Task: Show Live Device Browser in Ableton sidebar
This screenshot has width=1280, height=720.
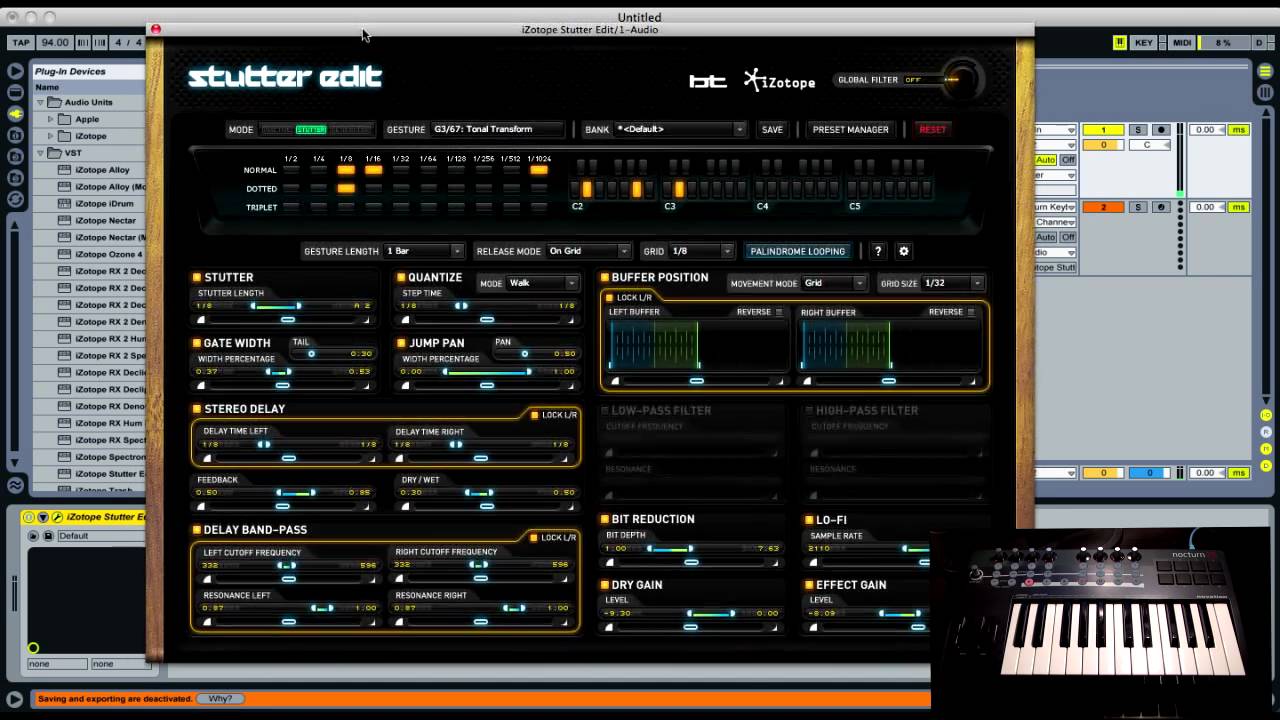Action: [15, 92]
